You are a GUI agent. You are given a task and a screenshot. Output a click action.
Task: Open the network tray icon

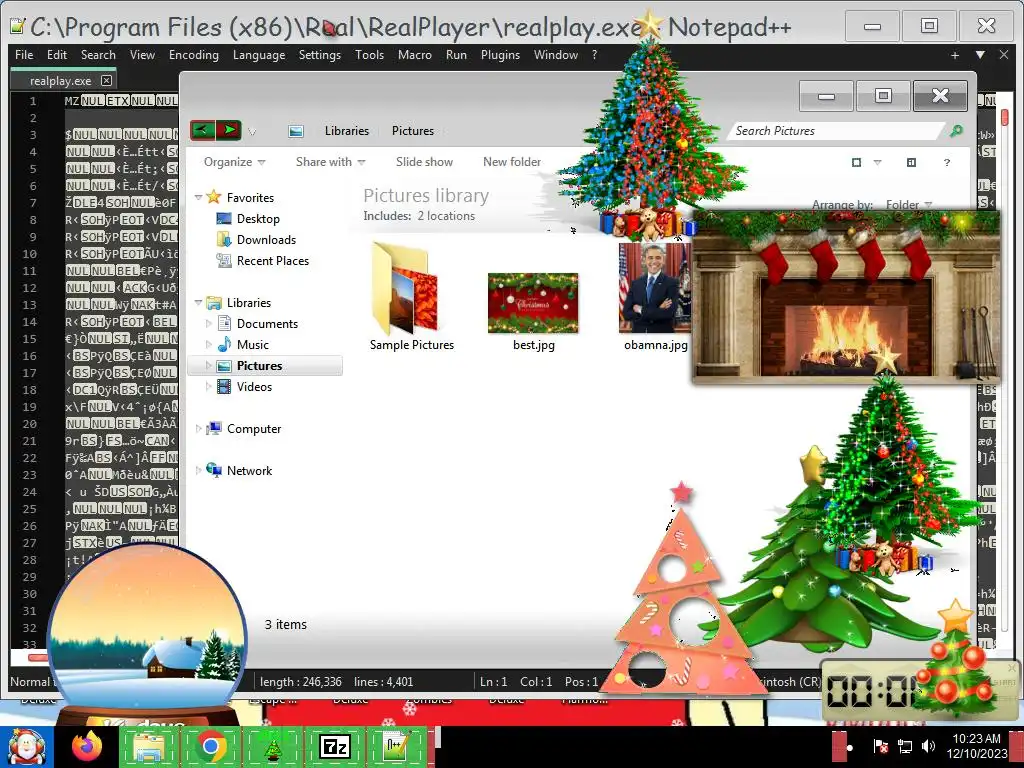coord(905,746)
